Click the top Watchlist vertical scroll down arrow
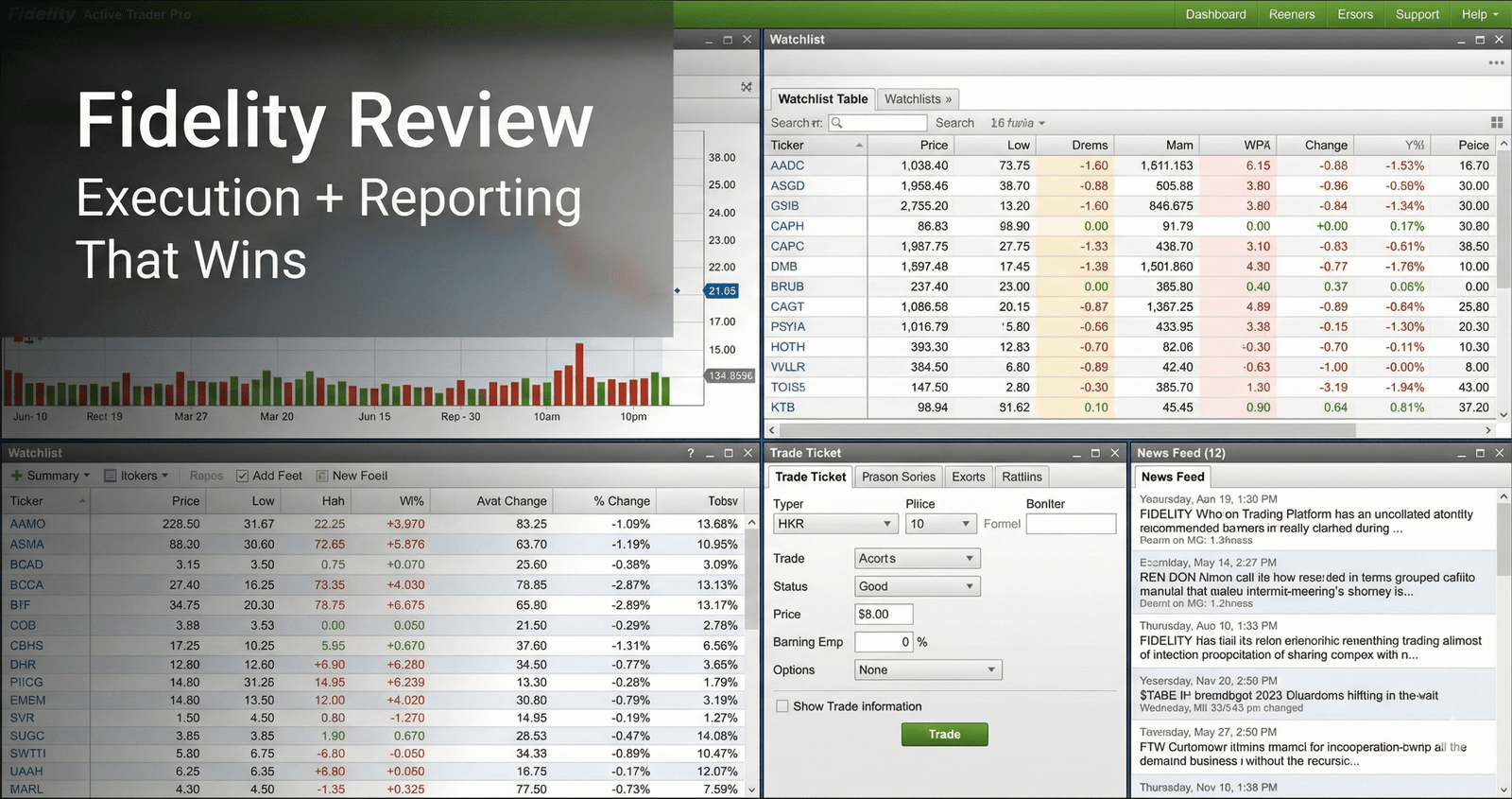This screenshot has height=799, width=1512. pos(1503,414)
